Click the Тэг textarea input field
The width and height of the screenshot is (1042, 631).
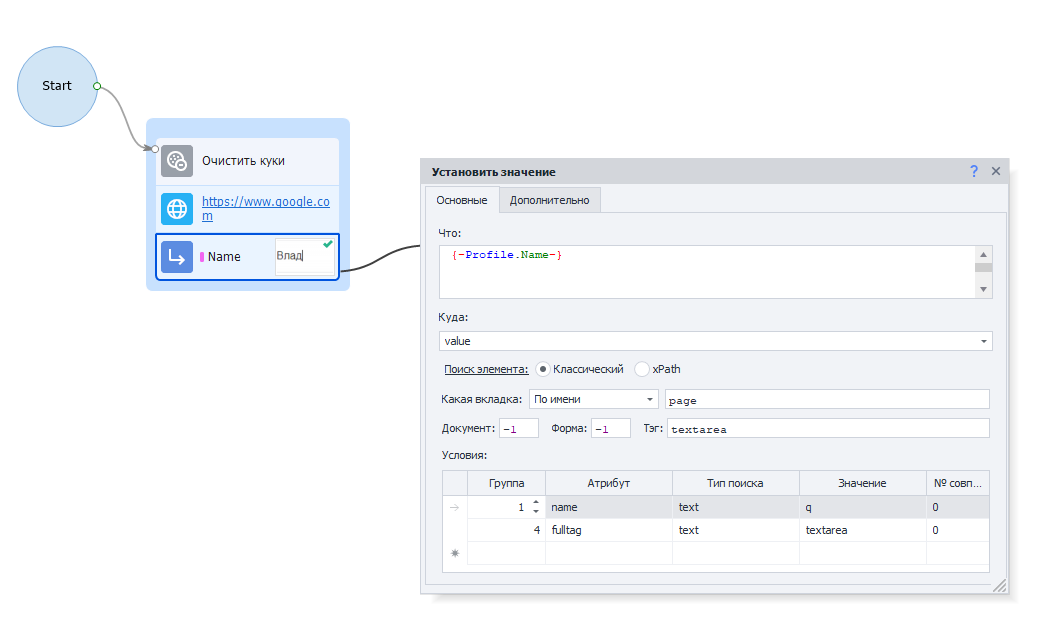827,429
